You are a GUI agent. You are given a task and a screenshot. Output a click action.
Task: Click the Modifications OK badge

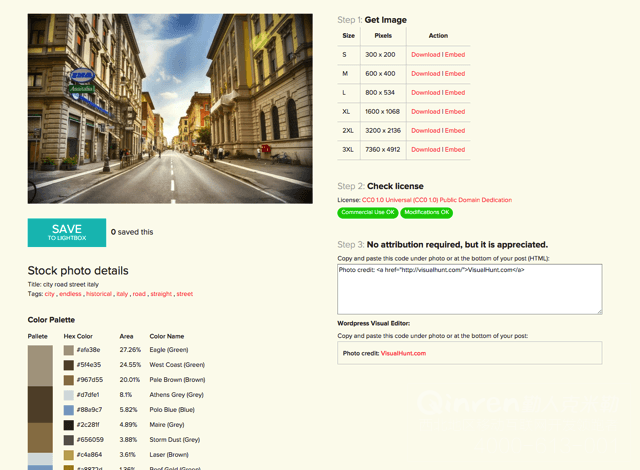[x=427, y=213]
